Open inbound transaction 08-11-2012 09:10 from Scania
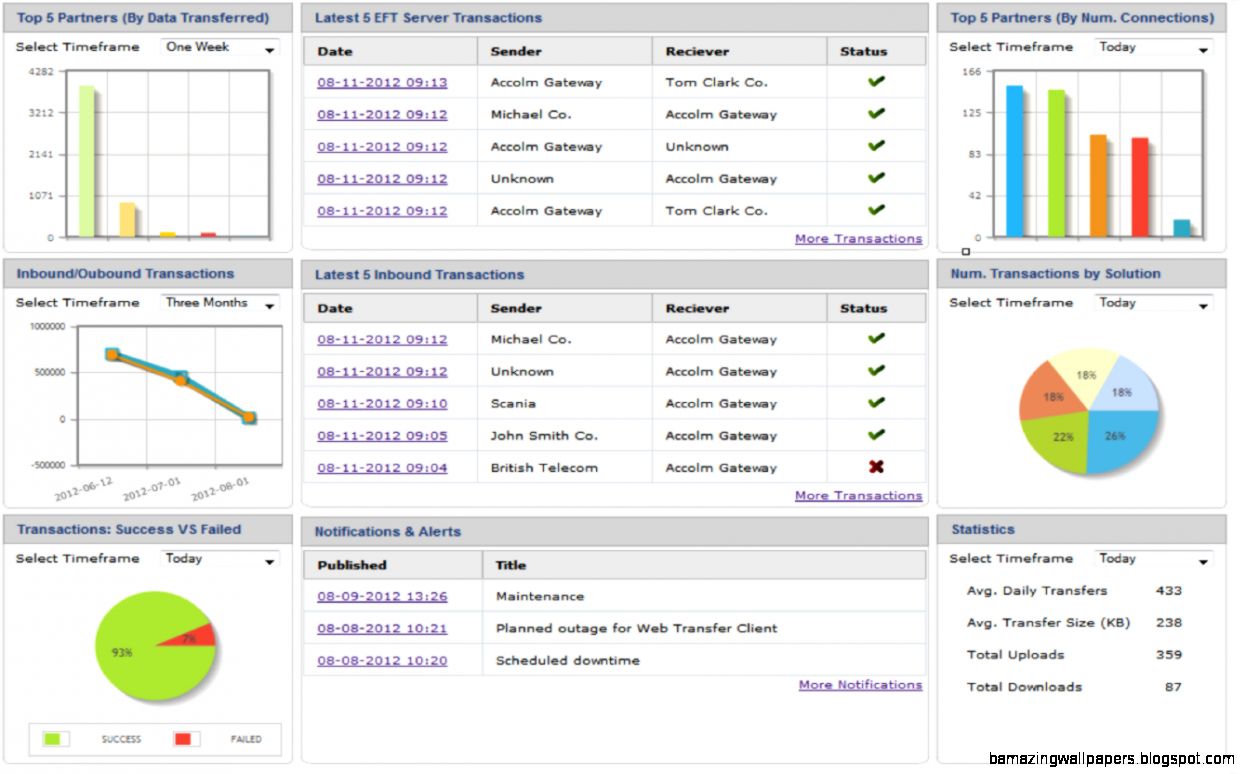The image size is (1246, 774). [382, 404]
